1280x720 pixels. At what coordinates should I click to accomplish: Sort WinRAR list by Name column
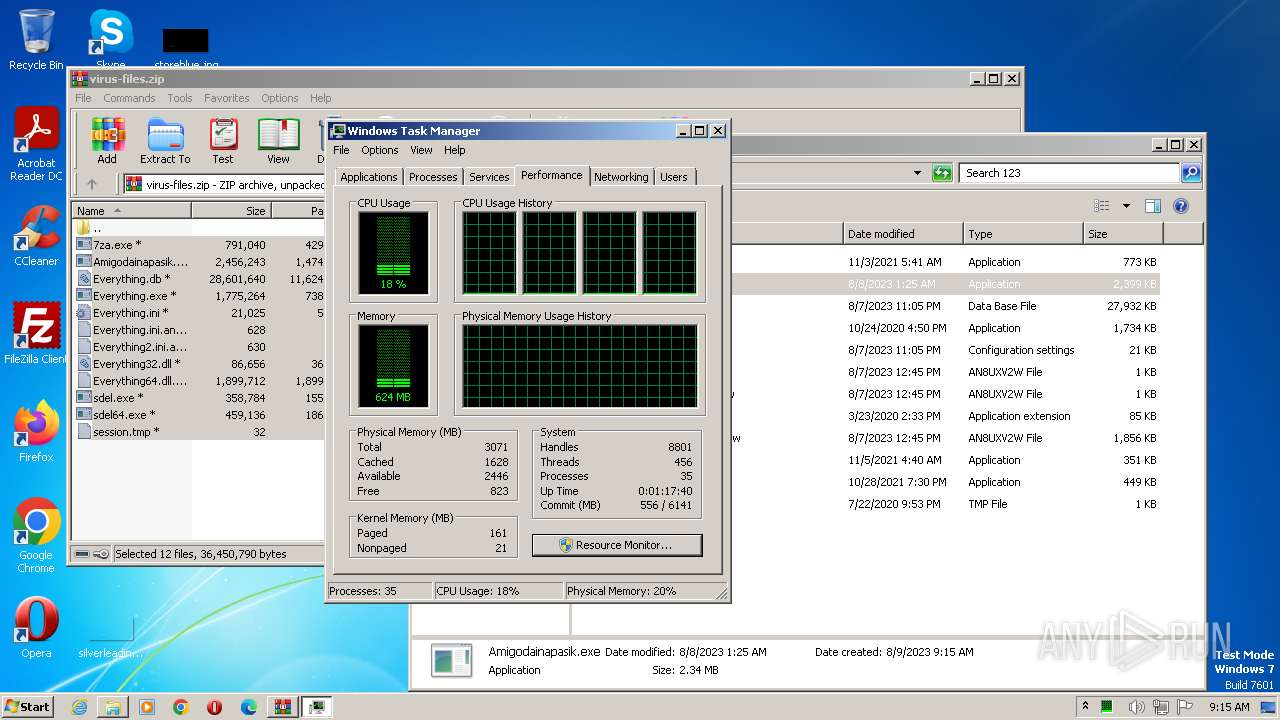pyautogui.click(x=131, y=211)
